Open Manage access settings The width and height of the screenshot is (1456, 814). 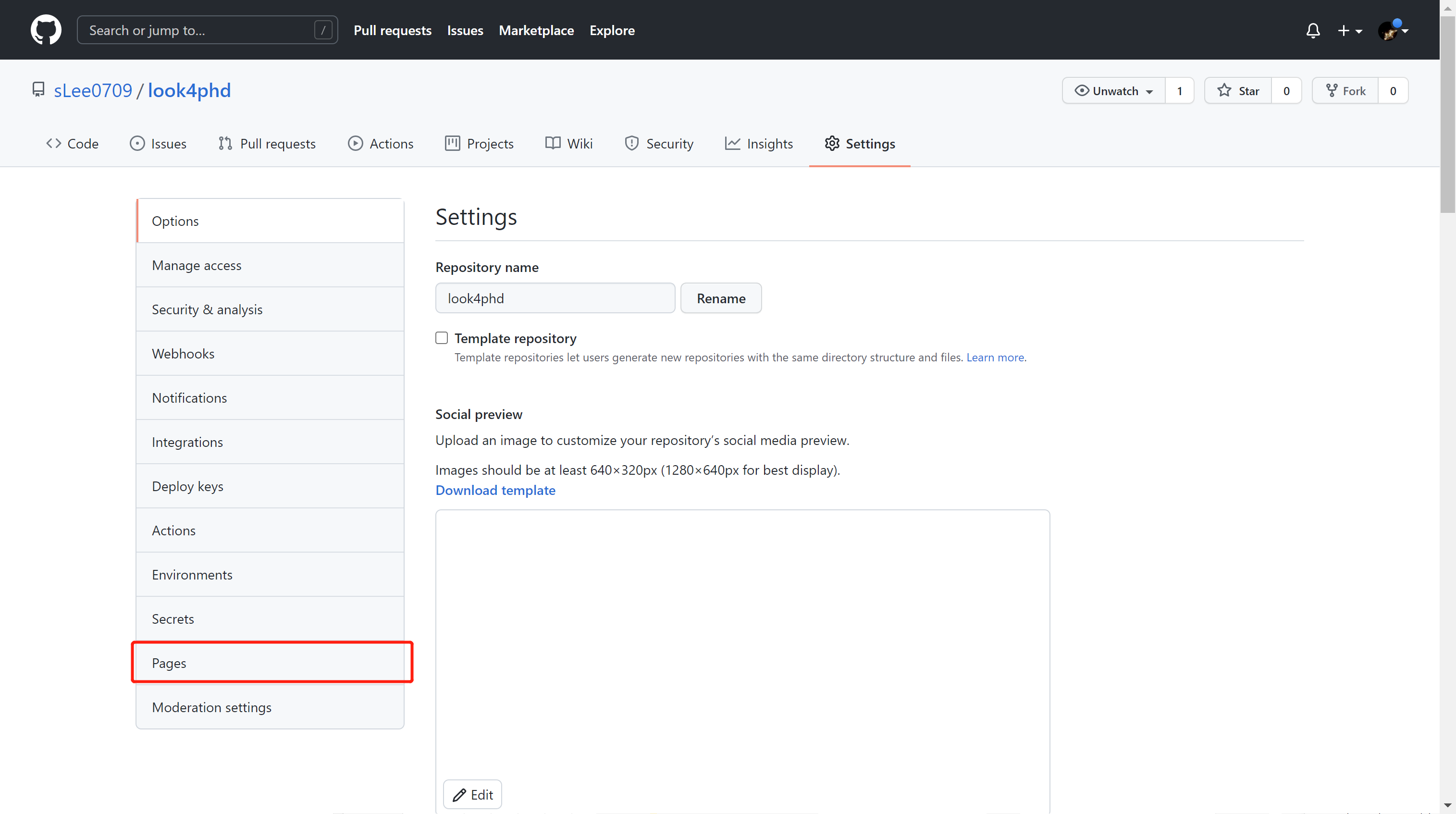[x=270, y=265]
